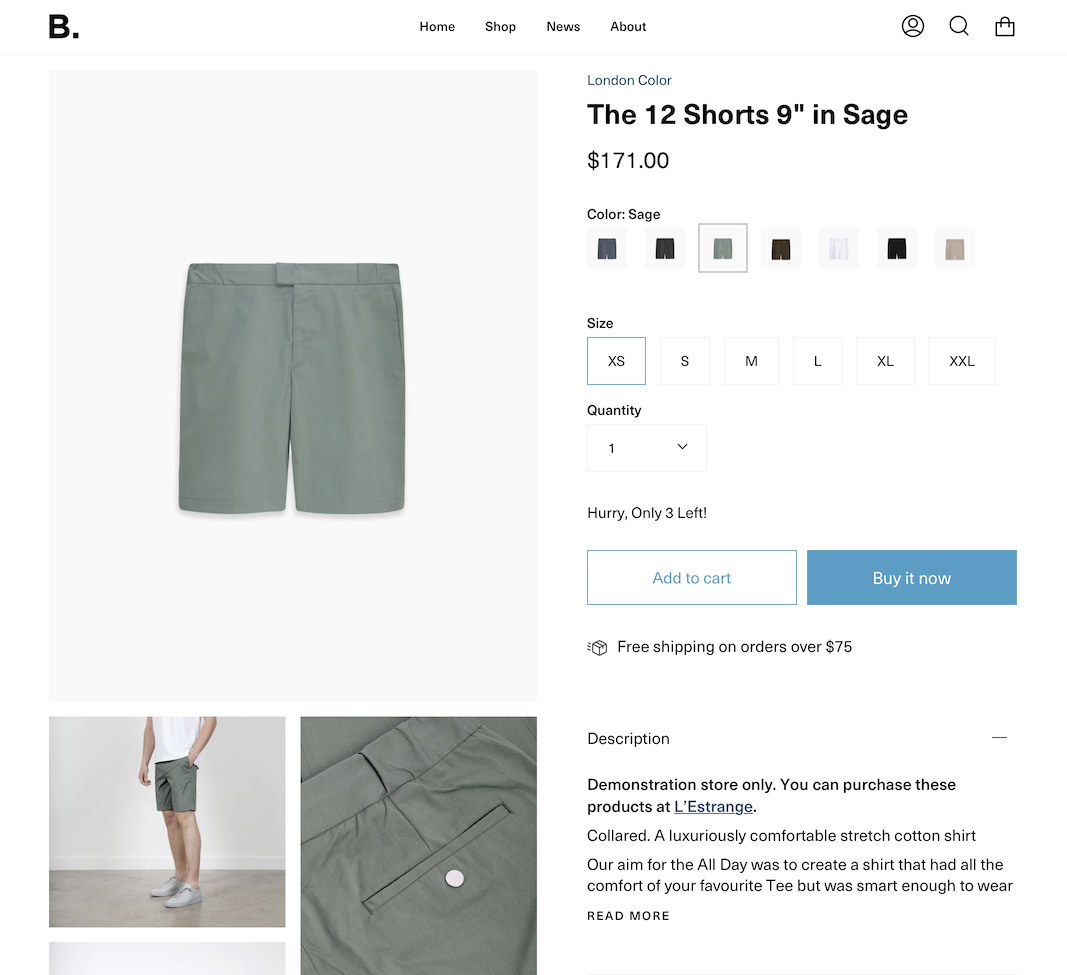Click the B. store logo

coord(64,27)
